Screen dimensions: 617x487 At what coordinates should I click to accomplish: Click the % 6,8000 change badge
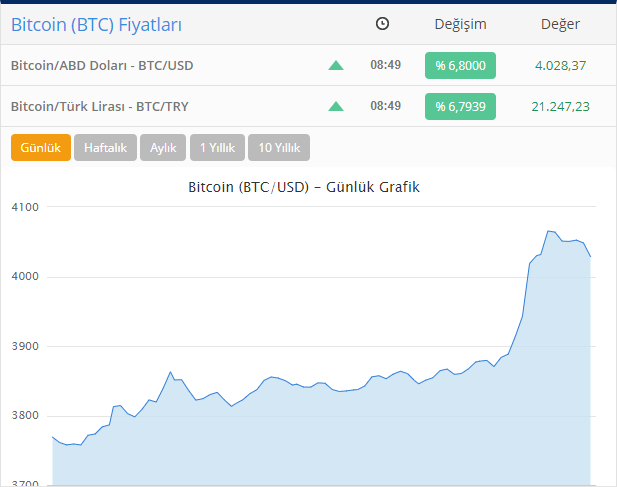(460, 65)
